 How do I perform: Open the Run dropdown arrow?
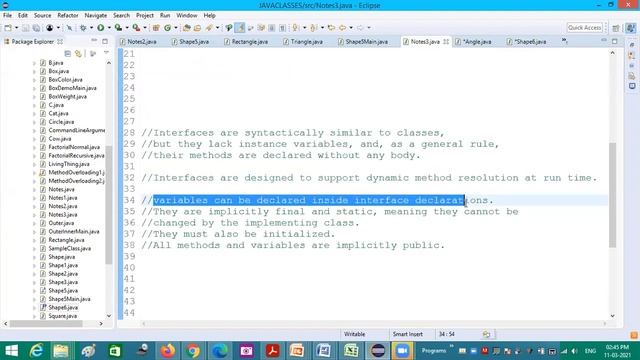(x=109, y=28)
